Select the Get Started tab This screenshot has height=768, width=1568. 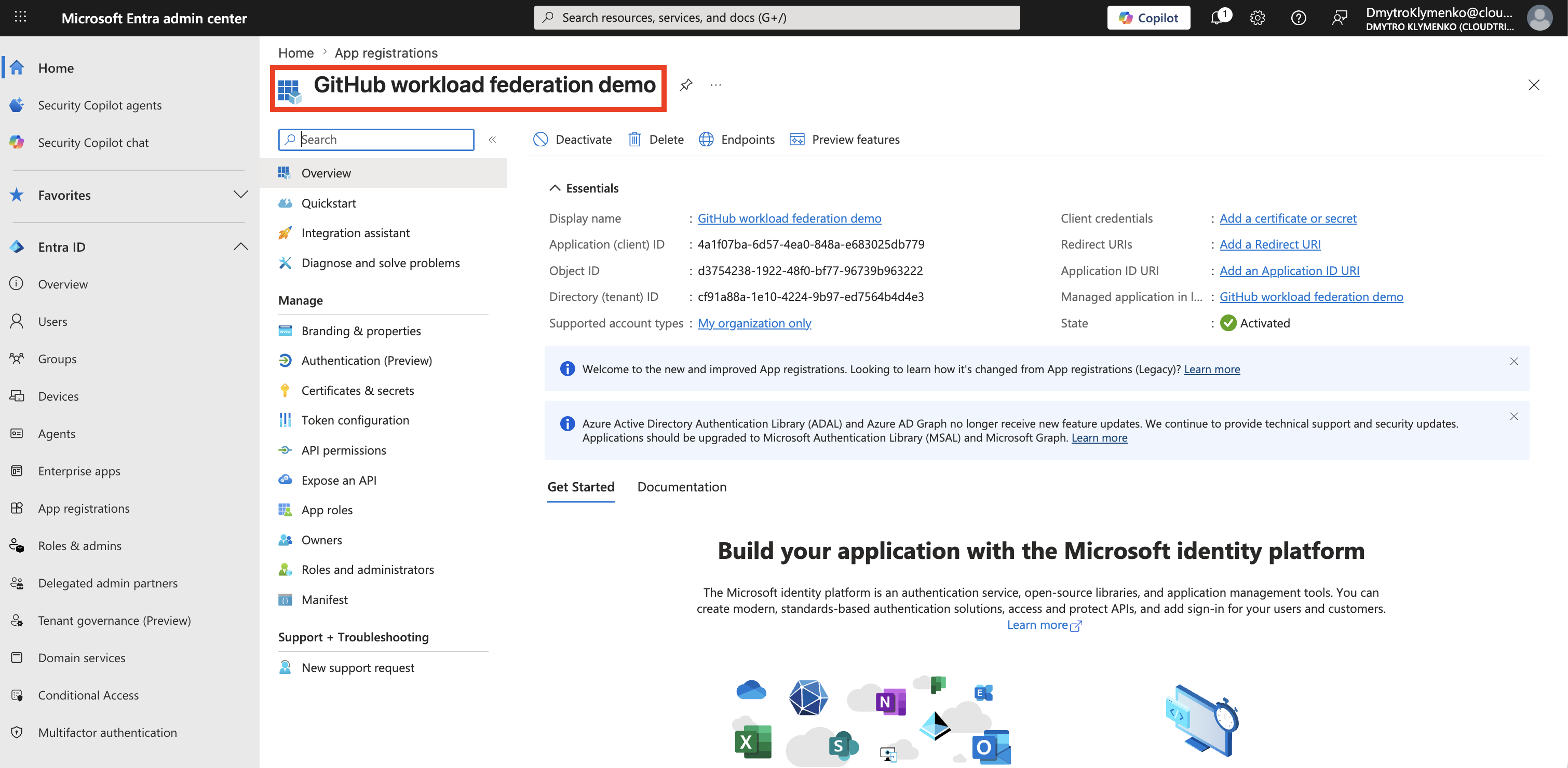(x=580, y=487)
